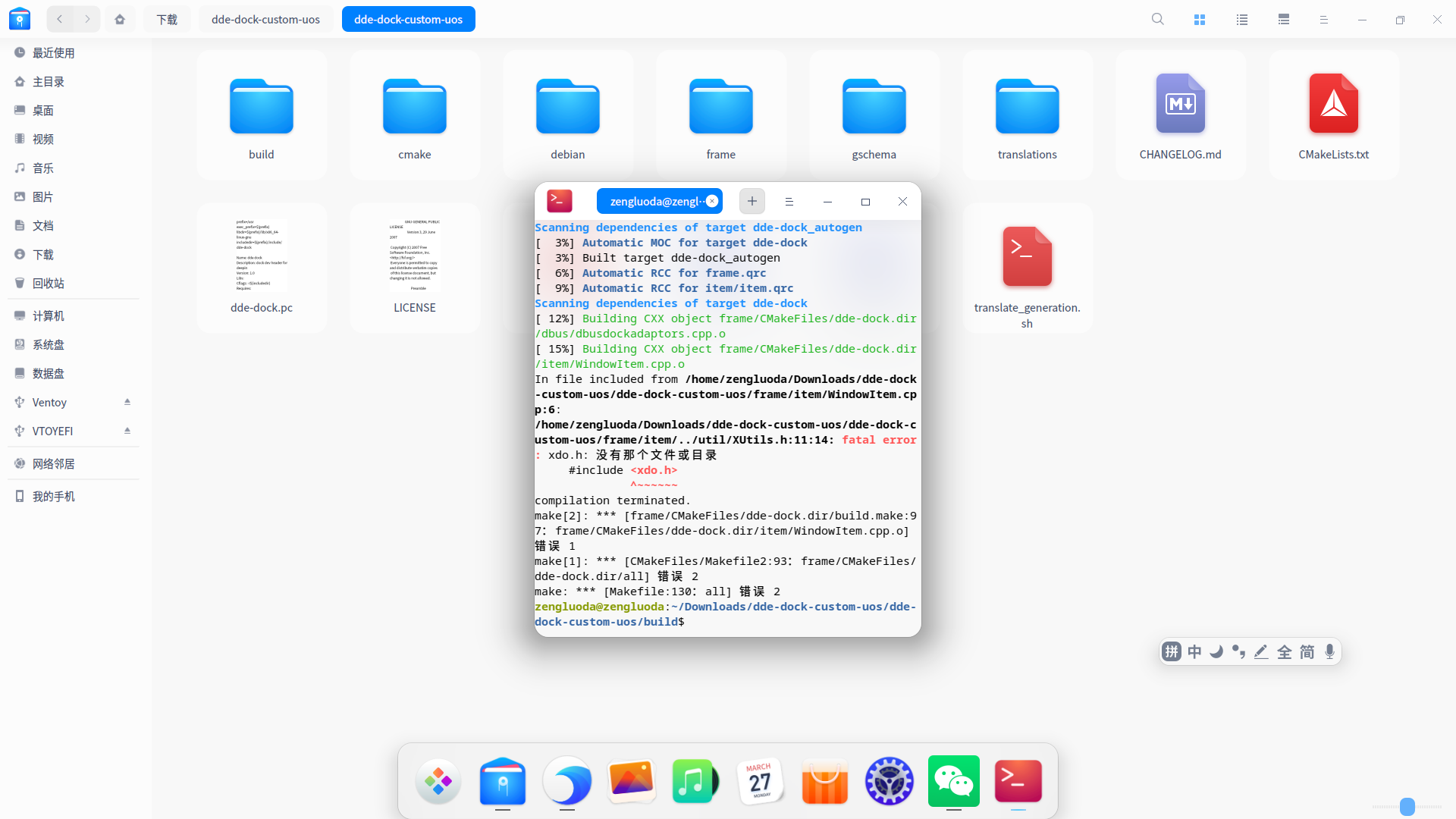Toggle Chinese/English input mode

click(x=1194, y=651)
